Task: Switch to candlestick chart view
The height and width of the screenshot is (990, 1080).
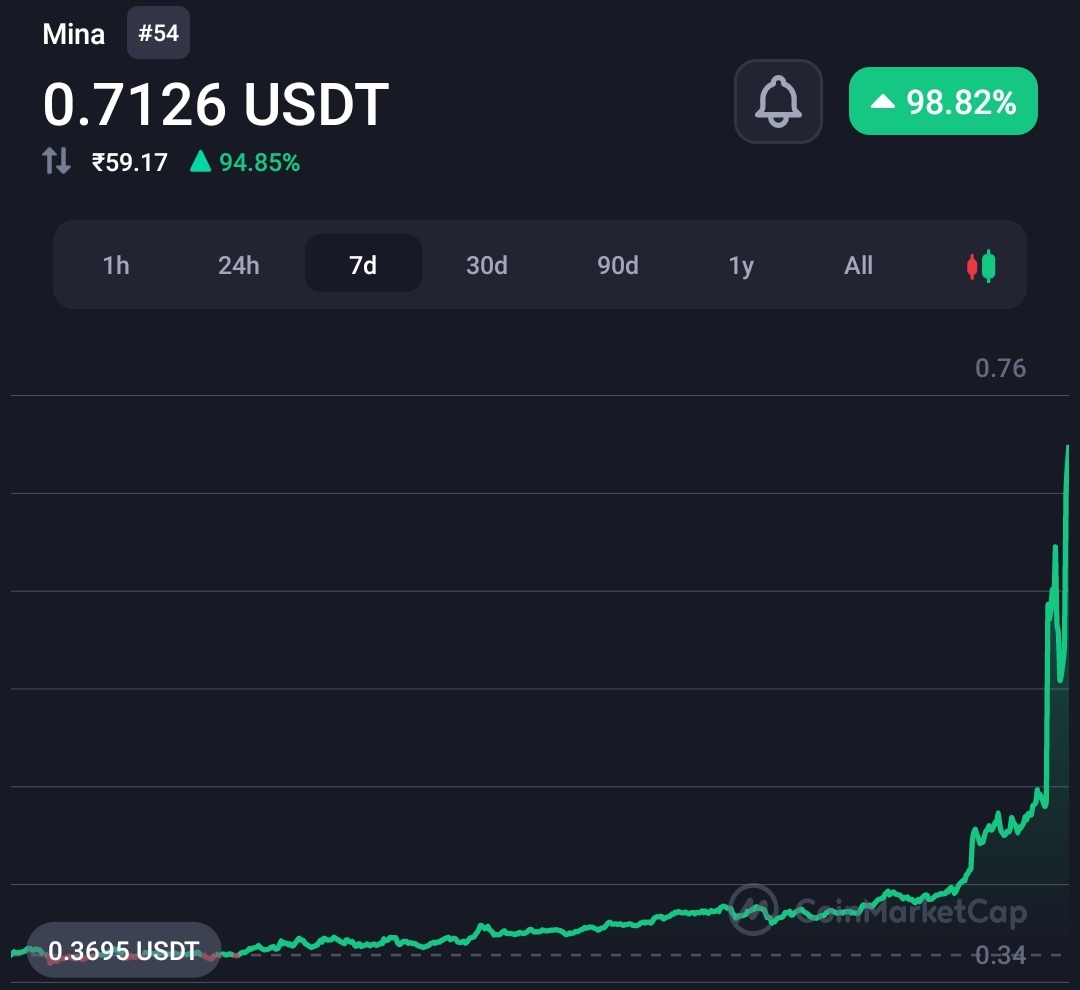Action: click(x=981, y=265)
